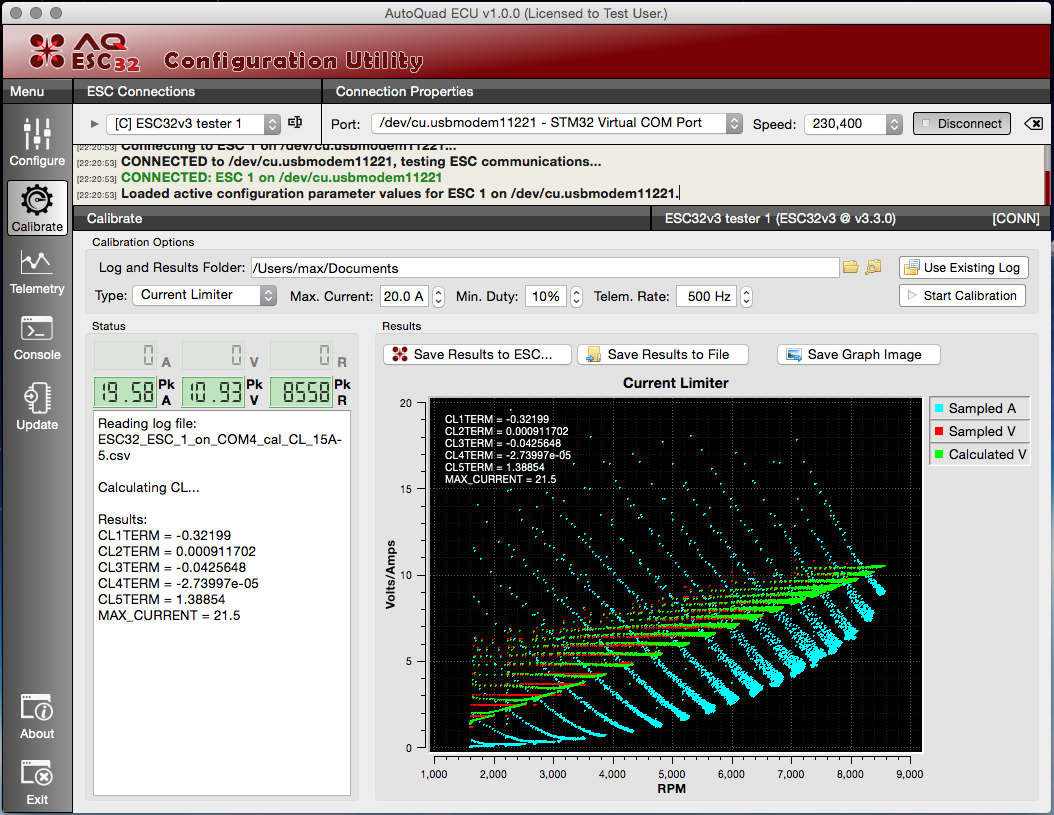Clear the log with the delete icon
1054x815 pixels.
tap(1033, 123)
